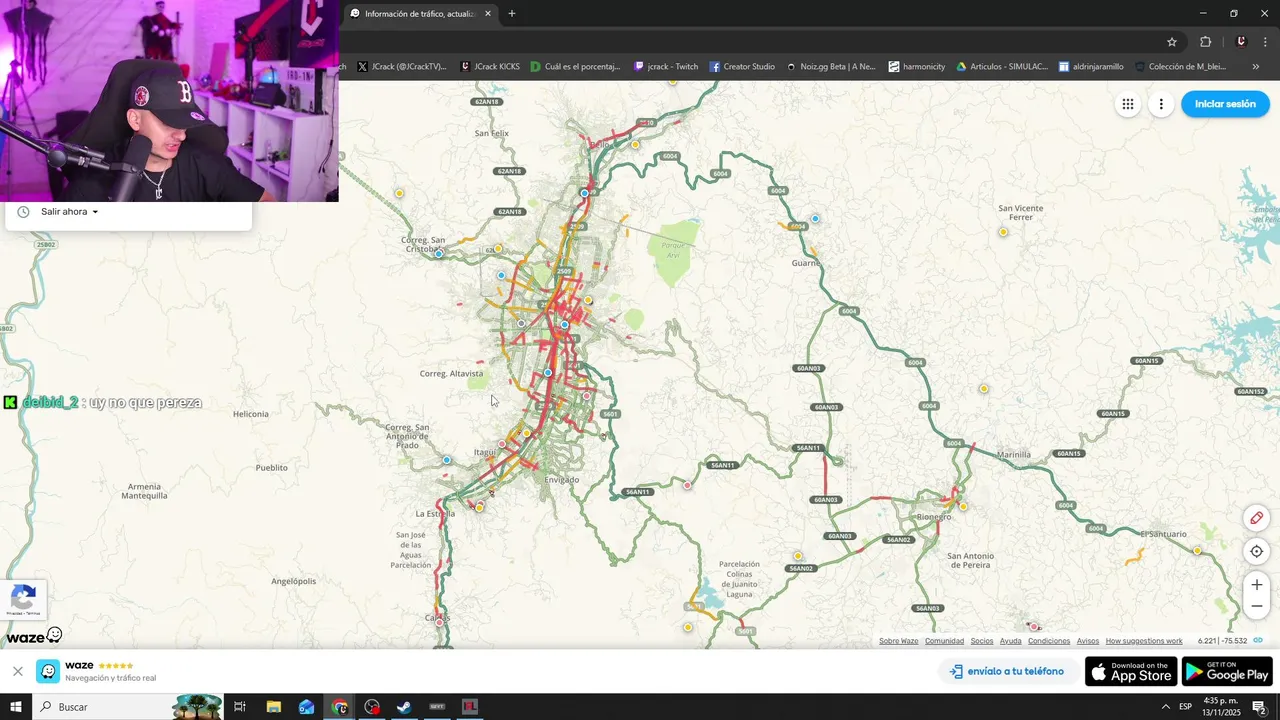The image size is (1280, 720).
Task: Open the Sobre Waze footer link
Action: (898, 641)
